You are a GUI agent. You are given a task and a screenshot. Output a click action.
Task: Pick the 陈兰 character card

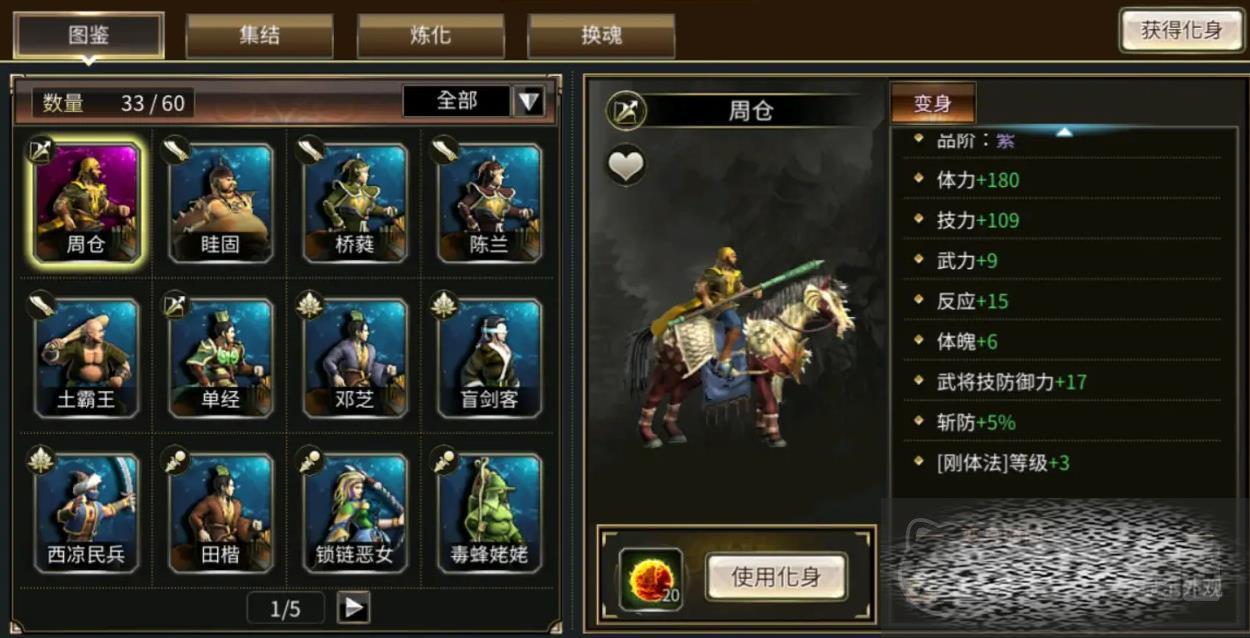tap(489, 202)
